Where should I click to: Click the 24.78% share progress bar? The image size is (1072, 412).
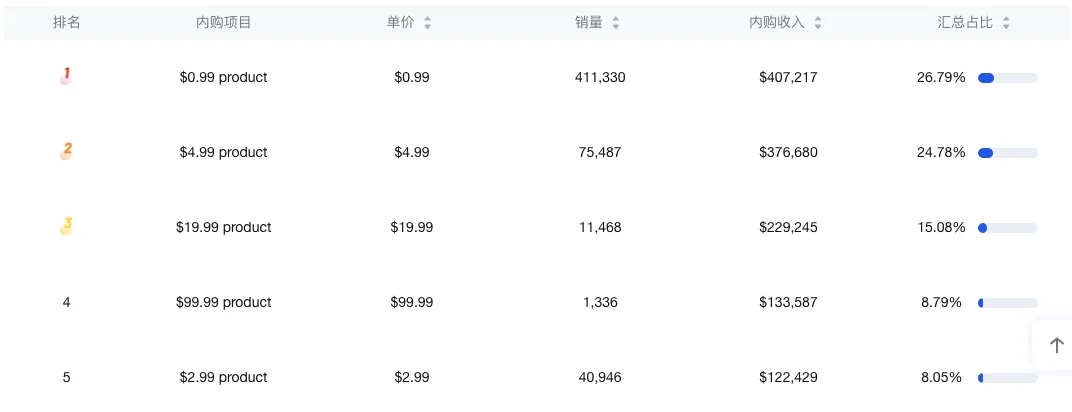pos(1007,153)
